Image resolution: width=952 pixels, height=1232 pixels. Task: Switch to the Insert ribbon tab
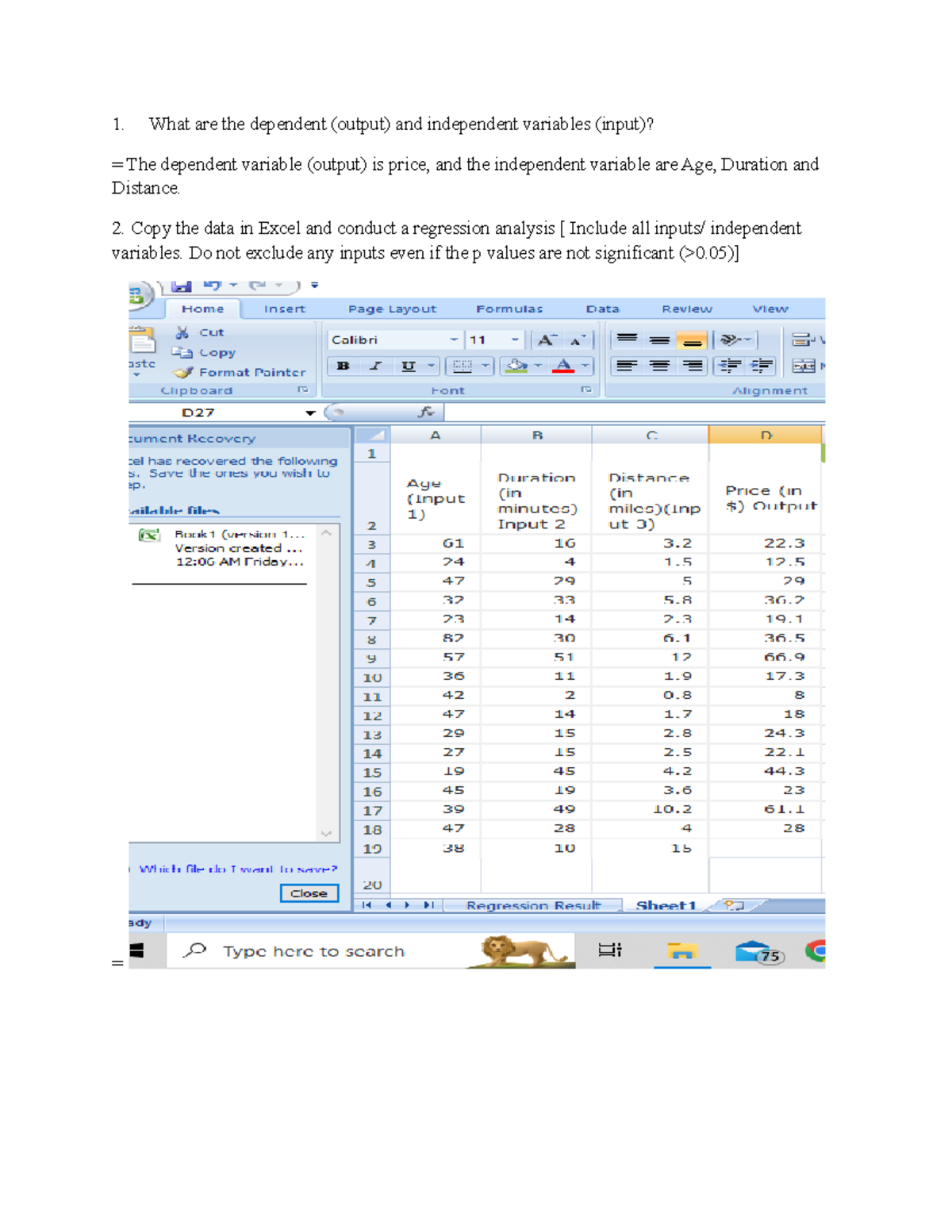pyautogui.click(x=285, y=309)
